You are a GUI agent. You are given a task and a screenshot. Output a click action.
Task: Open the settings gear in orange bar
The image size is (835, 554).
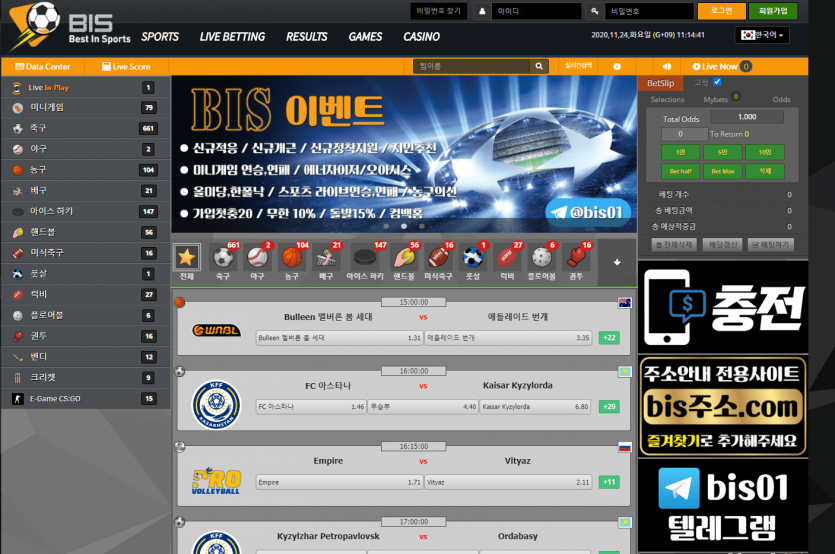click(617, 67)
